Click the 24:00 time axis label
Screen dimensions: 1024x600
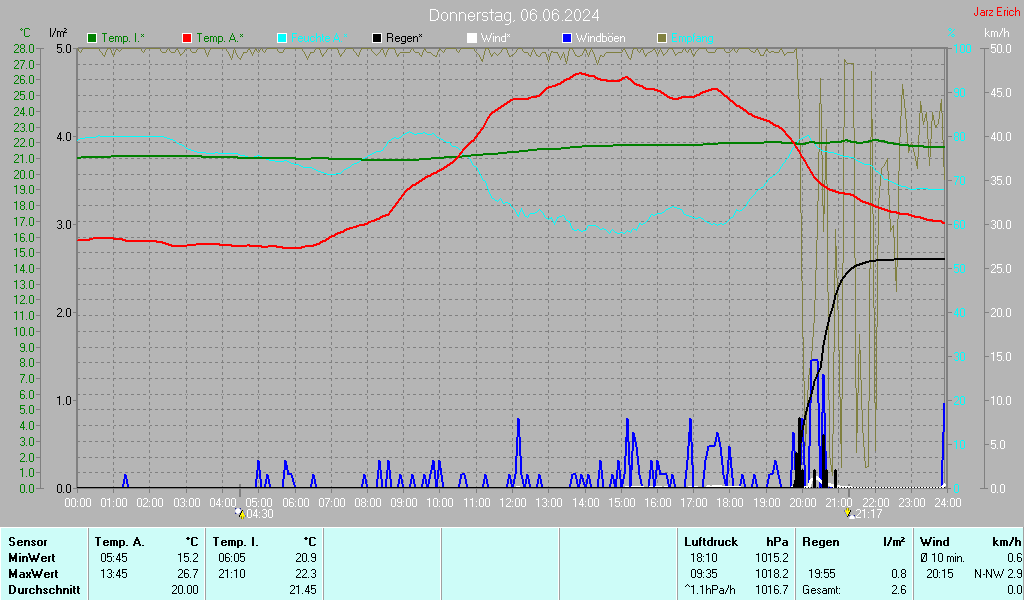(x=948, y=503)
